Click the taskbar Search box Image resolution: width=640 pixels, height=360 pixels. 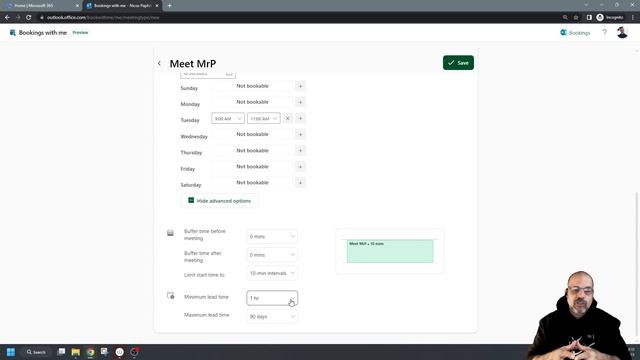[x=36, y=352]
